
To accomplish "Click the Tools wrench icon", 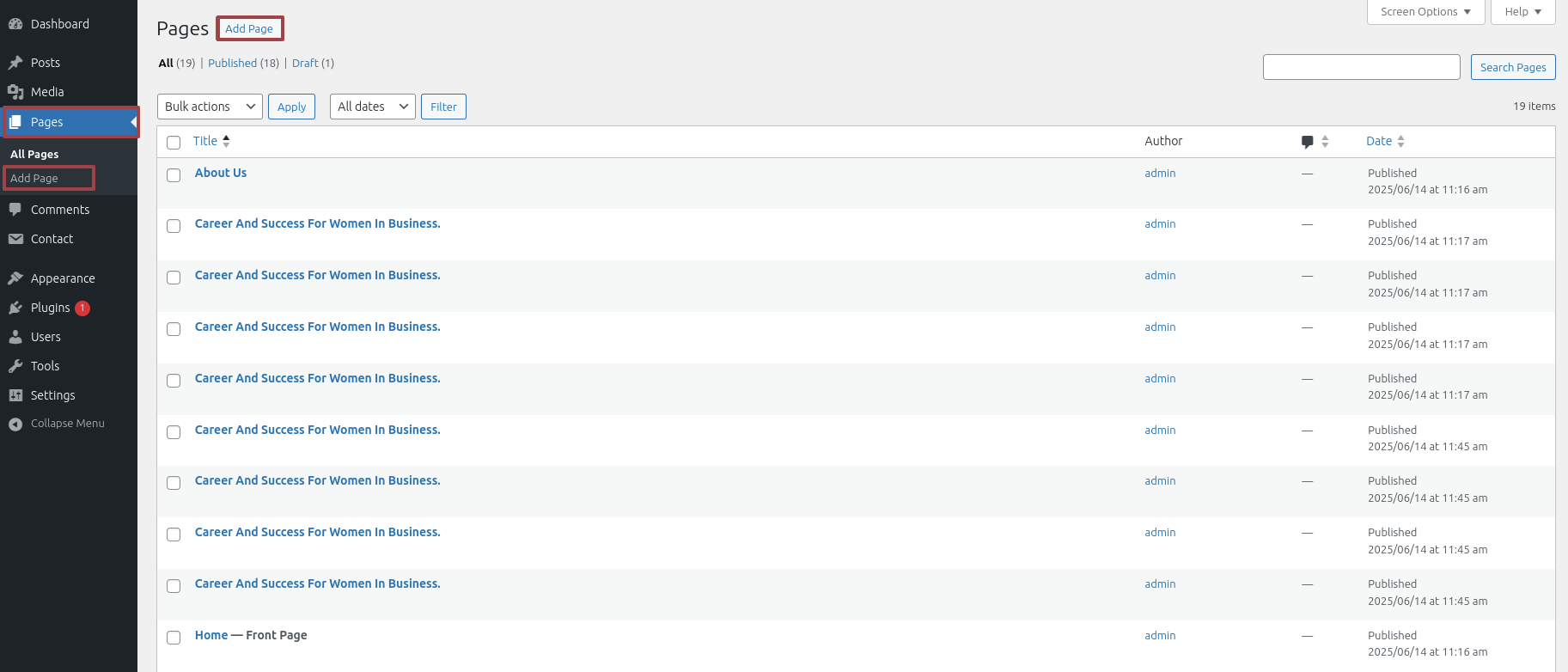I will click(15, 366).
